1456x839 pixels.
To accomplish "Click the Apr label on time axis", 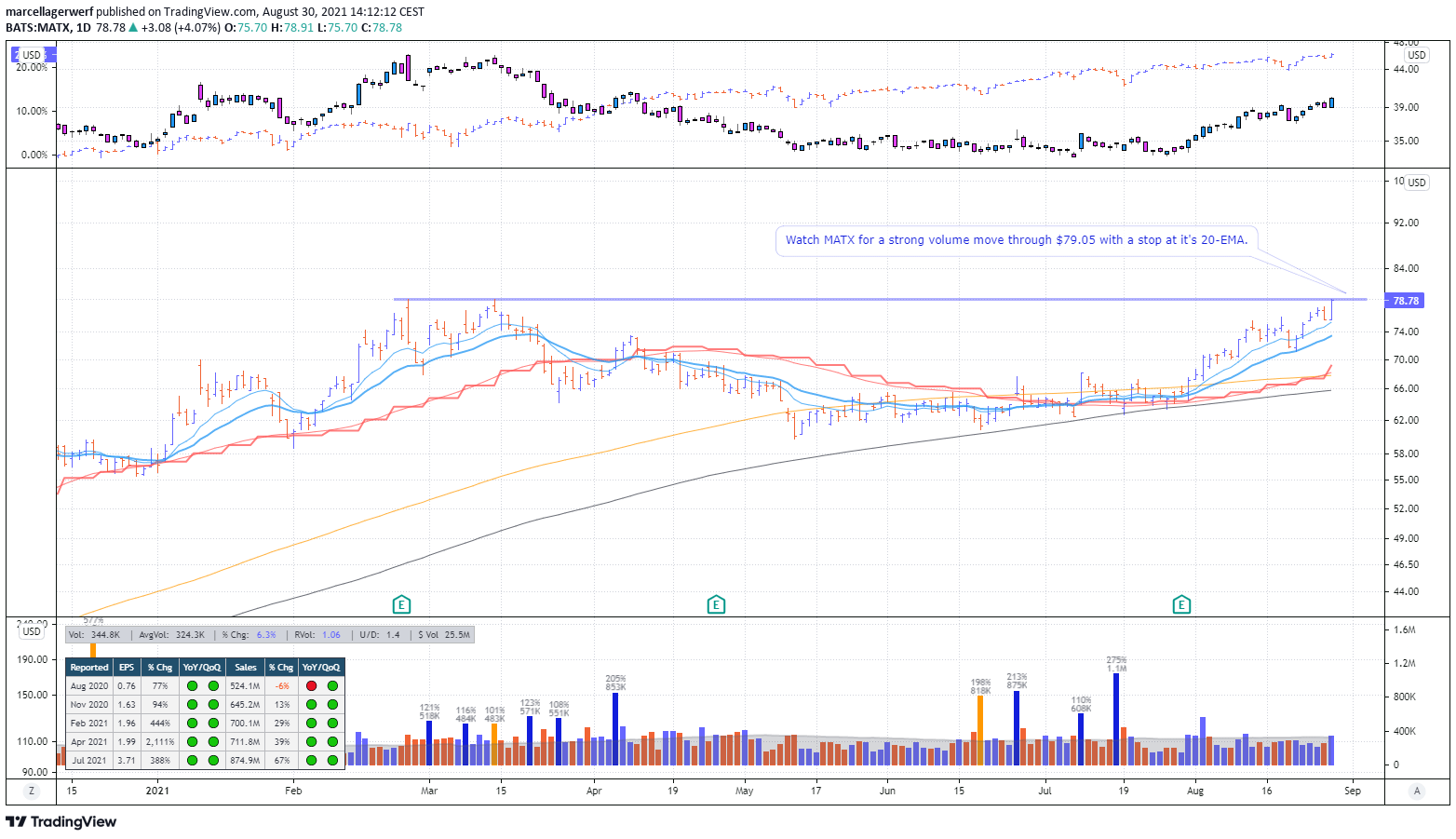I will click(594, 792).
